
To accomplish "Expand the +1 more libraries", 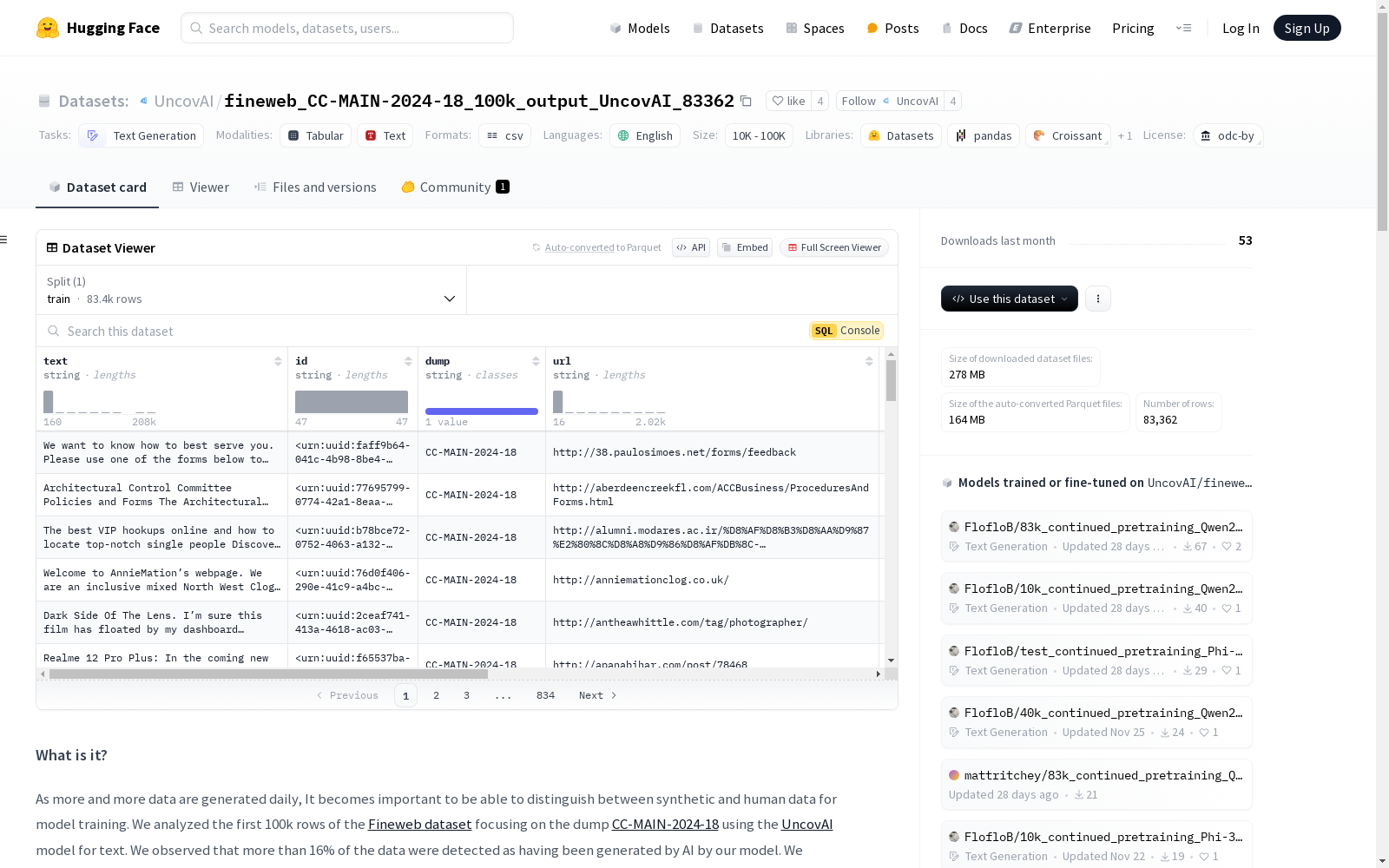I will tap(1125, 136).
